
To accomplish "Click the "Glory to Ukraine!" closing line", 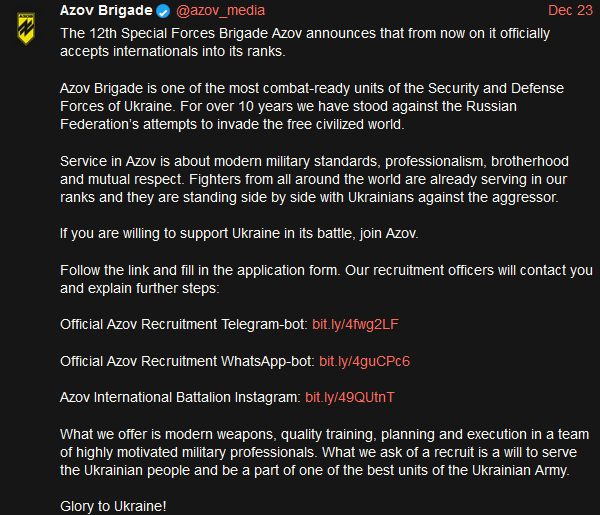I will coord(113,506).
